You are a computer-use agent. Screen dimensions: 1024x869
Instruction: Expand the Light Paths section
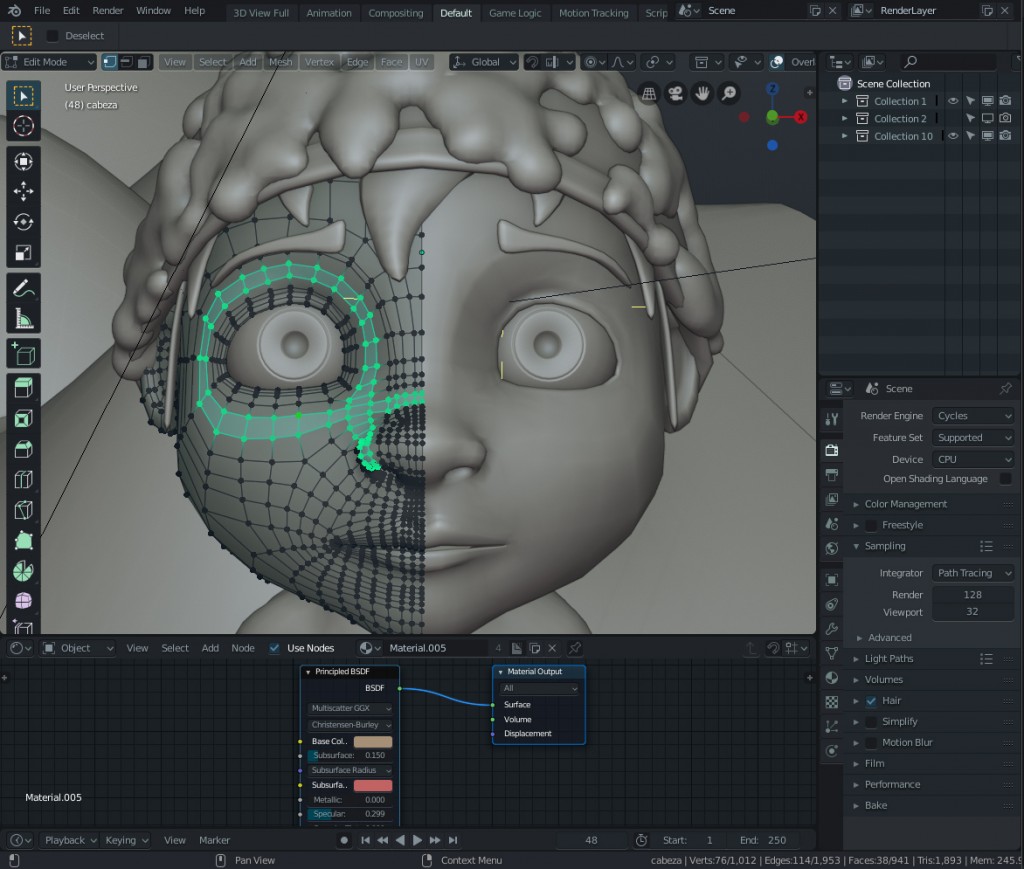[890, 658]
